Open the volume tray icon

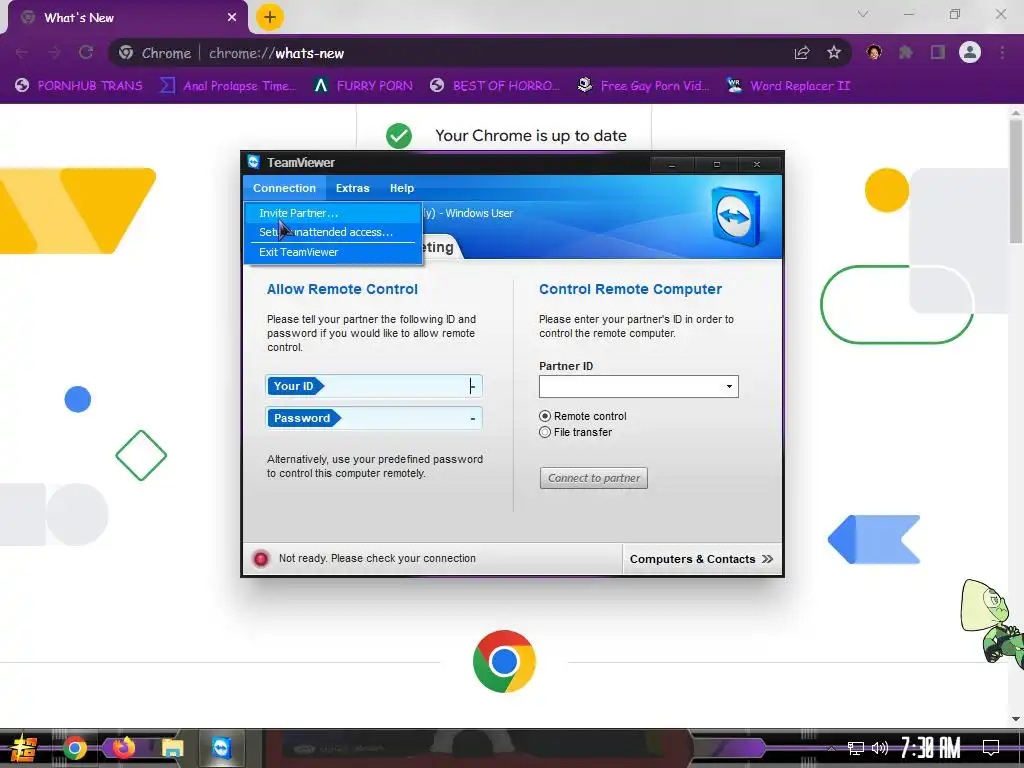880,748
